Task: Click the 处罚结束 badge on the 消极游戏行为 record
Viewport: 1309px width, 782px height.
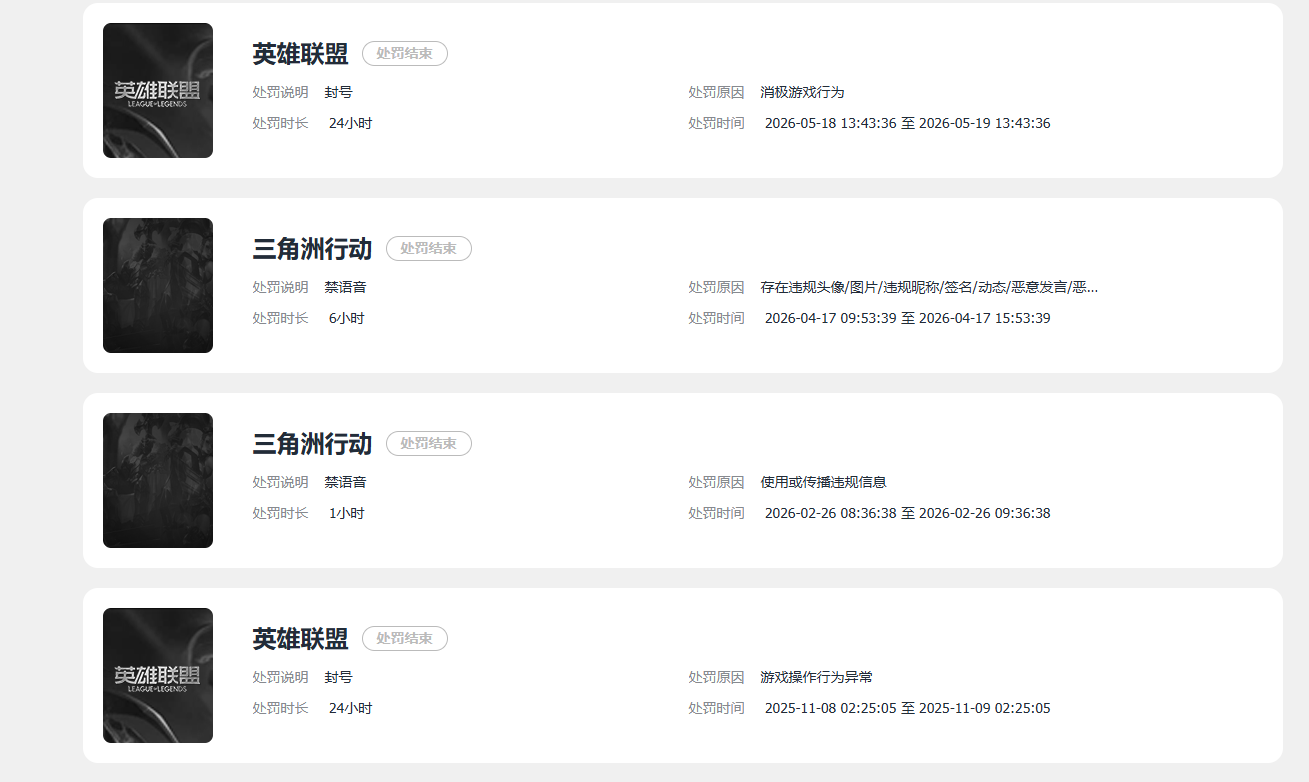Action: click(x=405, y=54)
